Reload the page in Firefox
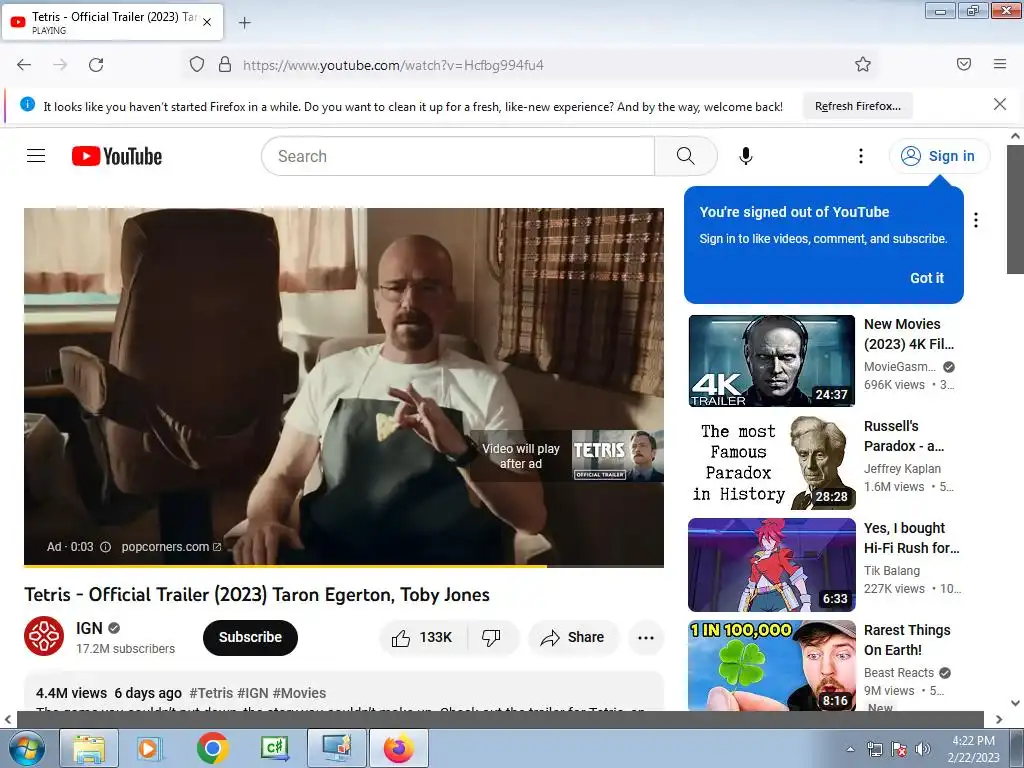The image size is (1024, 768). pyautogui.click(x=96, y=65)
